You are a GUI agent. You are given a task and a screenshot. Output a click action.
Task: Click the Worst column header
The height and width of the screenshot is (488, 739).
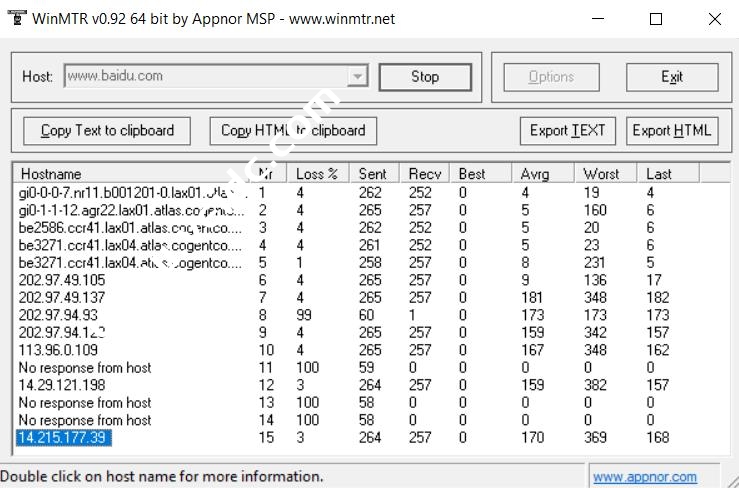pos(601,174)
